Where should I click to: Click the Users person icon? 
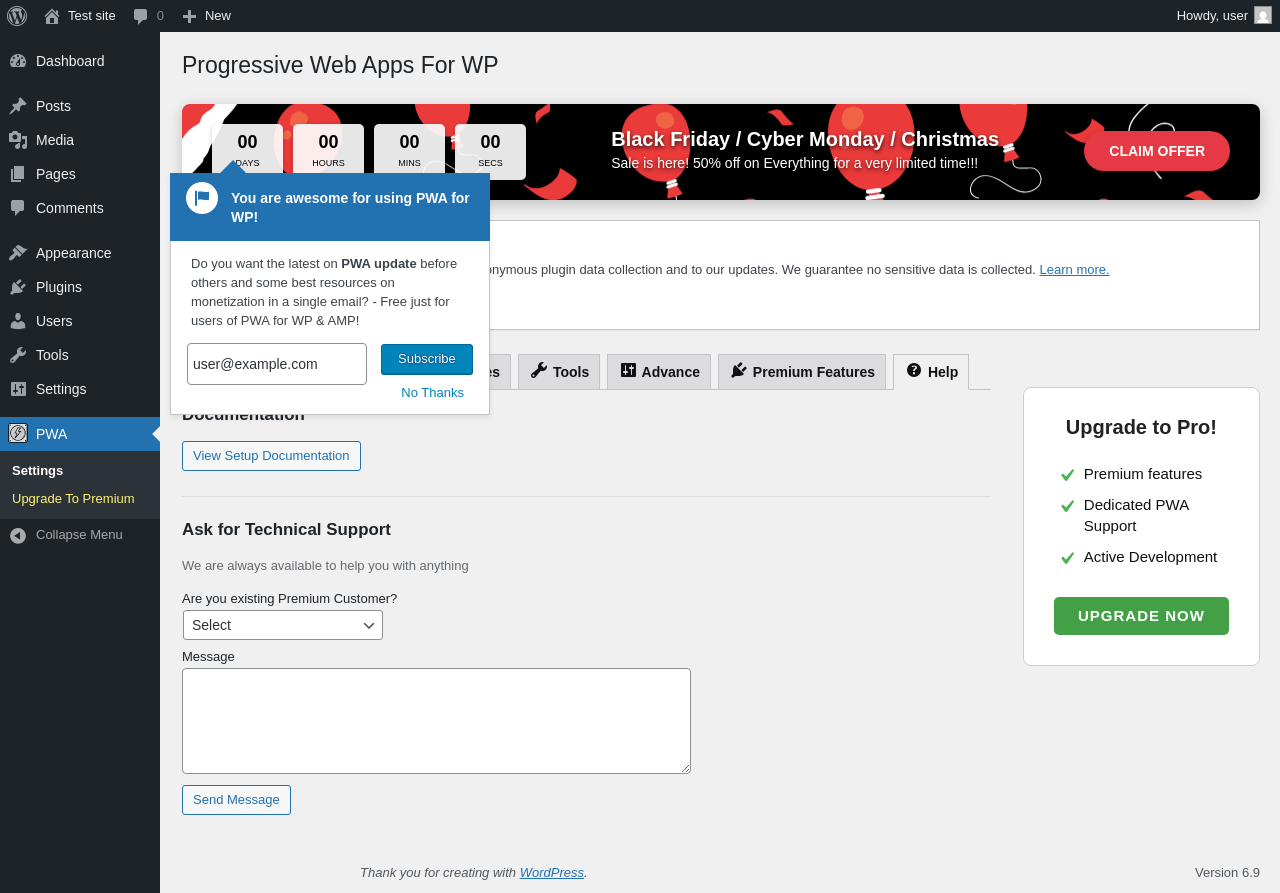(18, 321)
